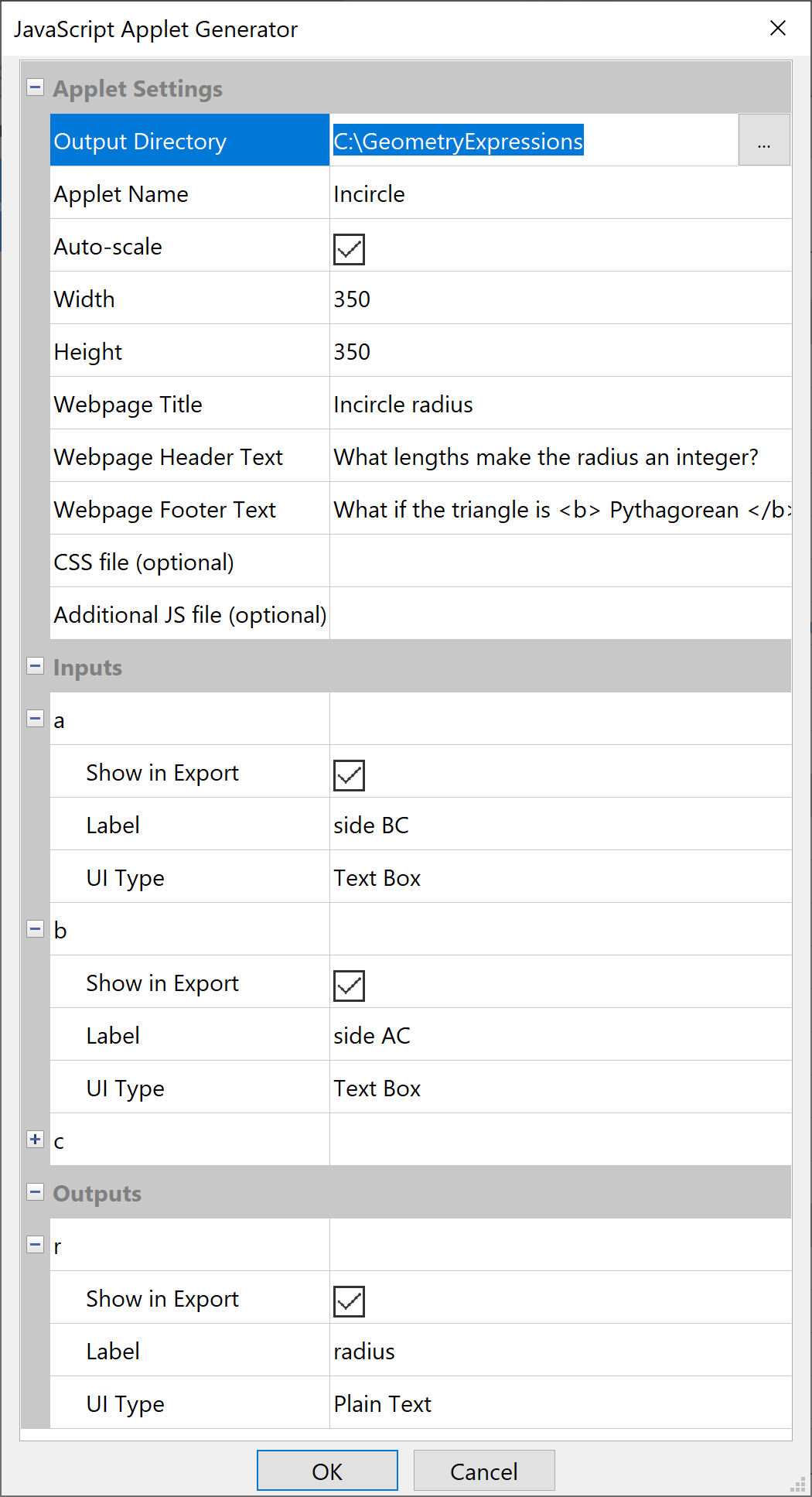
Task: Click the empty CSS file value field
Action: (560, 562)
